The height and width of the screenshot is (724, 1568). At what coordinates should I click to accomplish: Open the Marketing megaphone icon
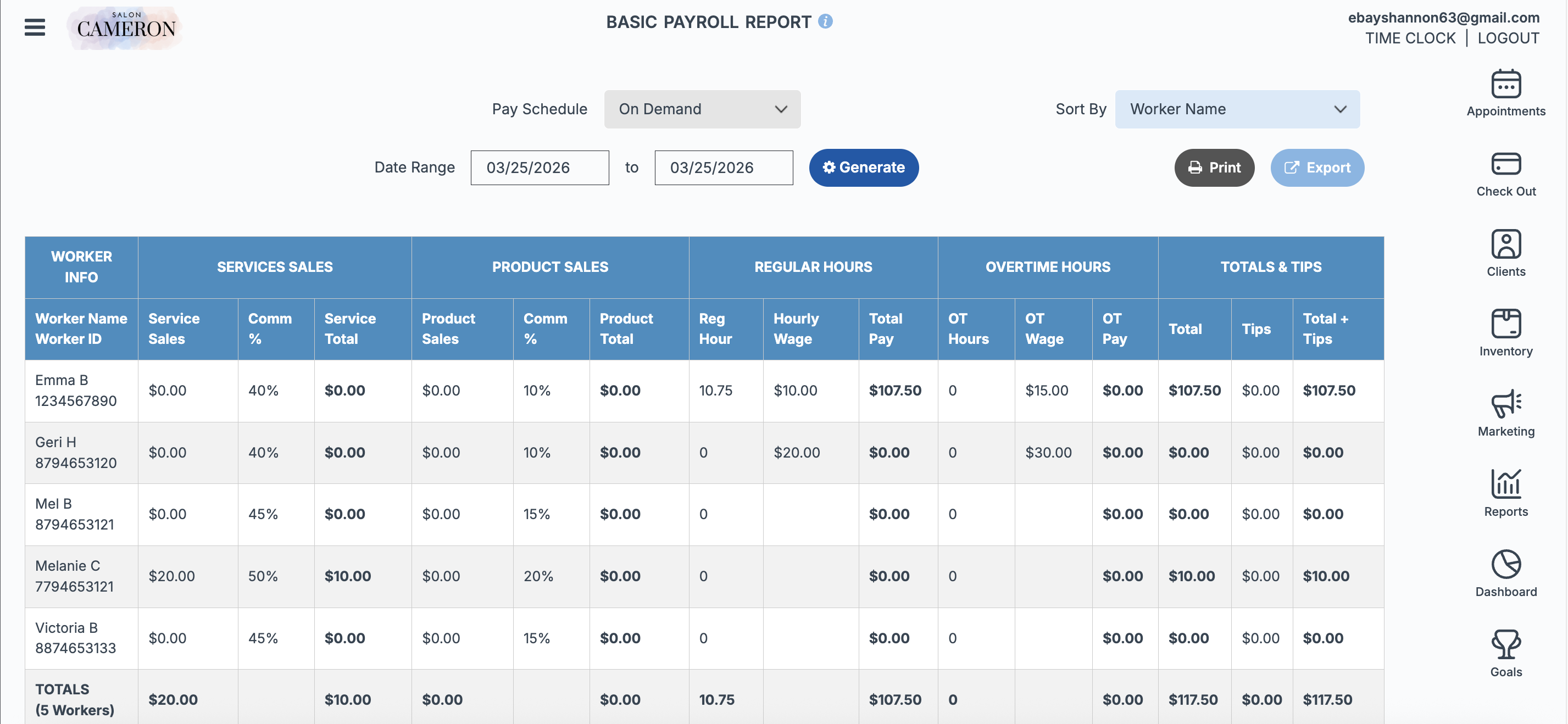pos(1505,404)
